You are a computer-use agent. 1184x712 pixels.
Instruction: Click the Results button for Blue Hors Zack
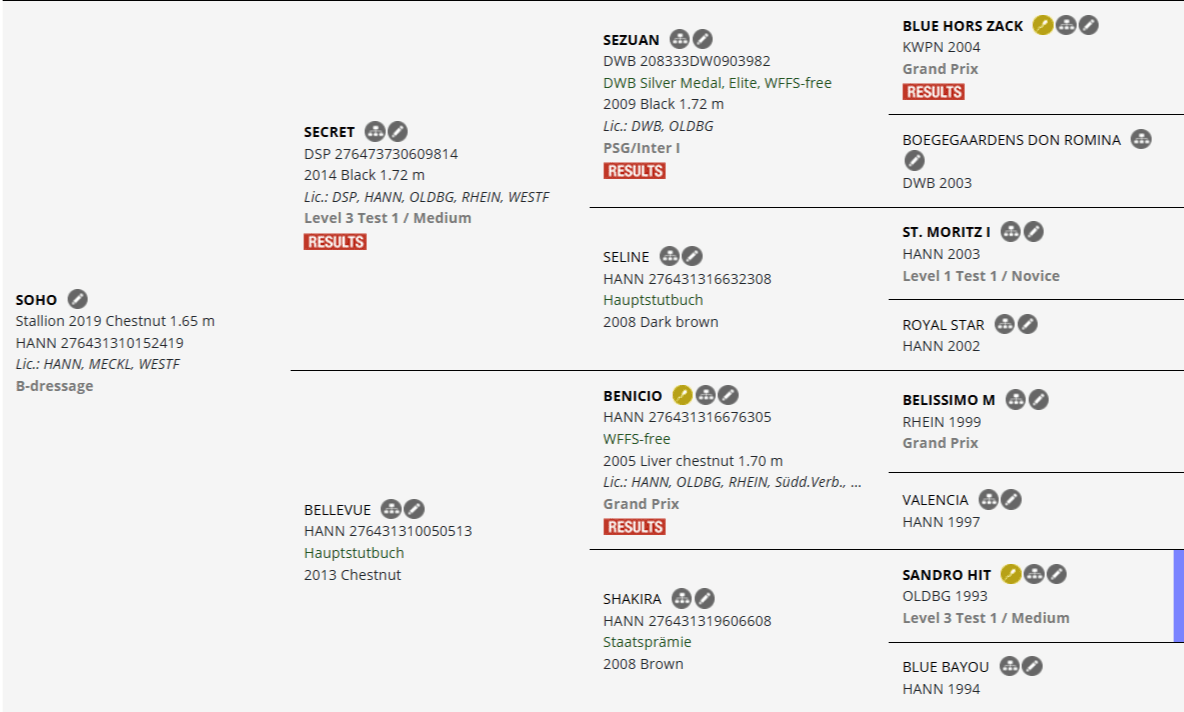(x=933, y=92)
